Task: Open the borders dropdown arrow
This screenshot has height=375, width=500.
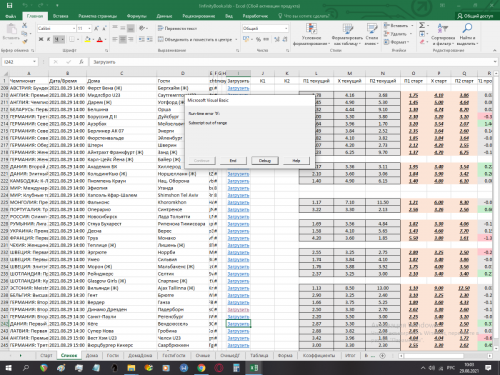Action: [x=78, y=39]
